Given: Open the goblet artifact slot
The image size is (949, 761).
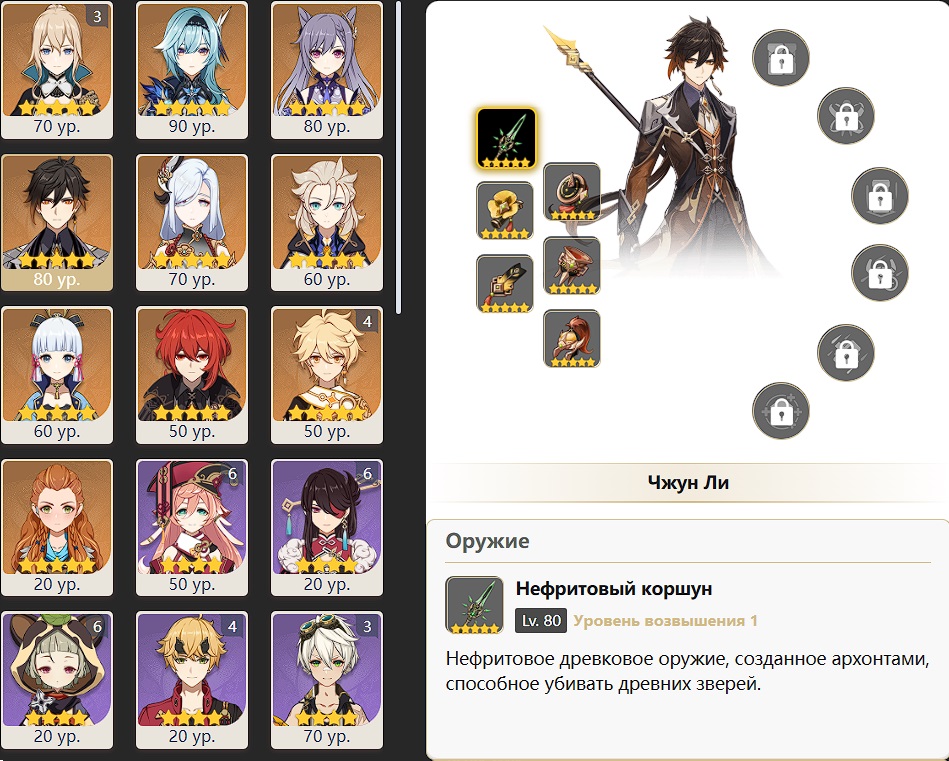Looking at the screenshot, I should (572, 265).
